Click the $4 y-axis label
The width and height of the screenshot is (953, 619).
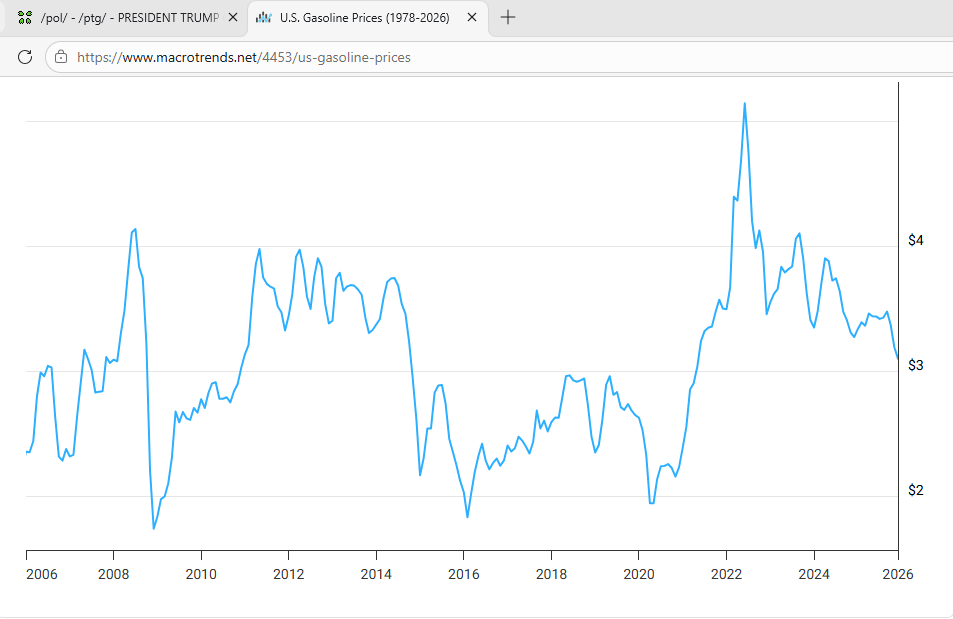point(916,240)
